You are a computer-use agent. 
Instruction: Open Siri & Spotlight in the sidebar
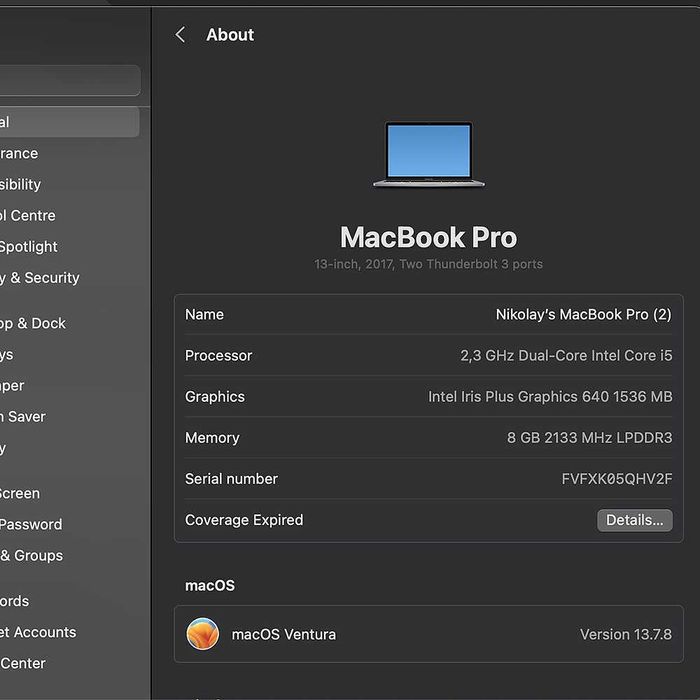point(29,247)
